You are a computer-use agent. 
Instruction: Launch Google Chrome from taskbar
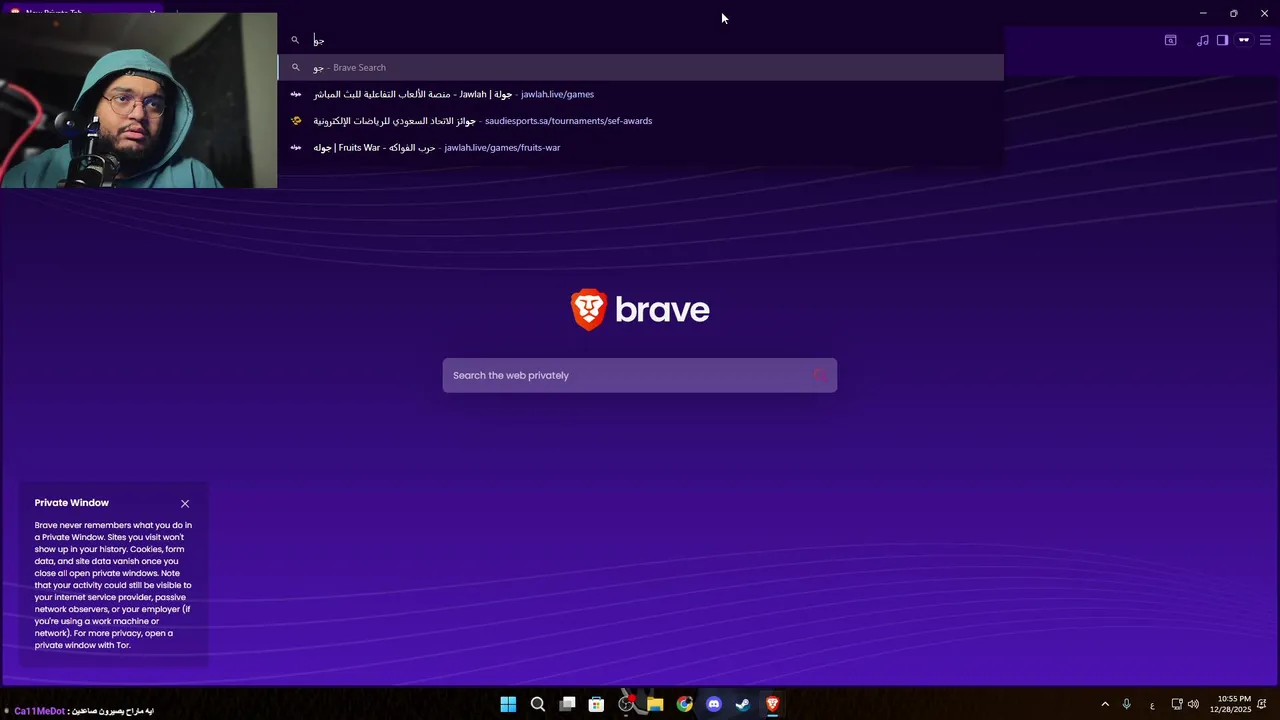click(x=684, y=704)
